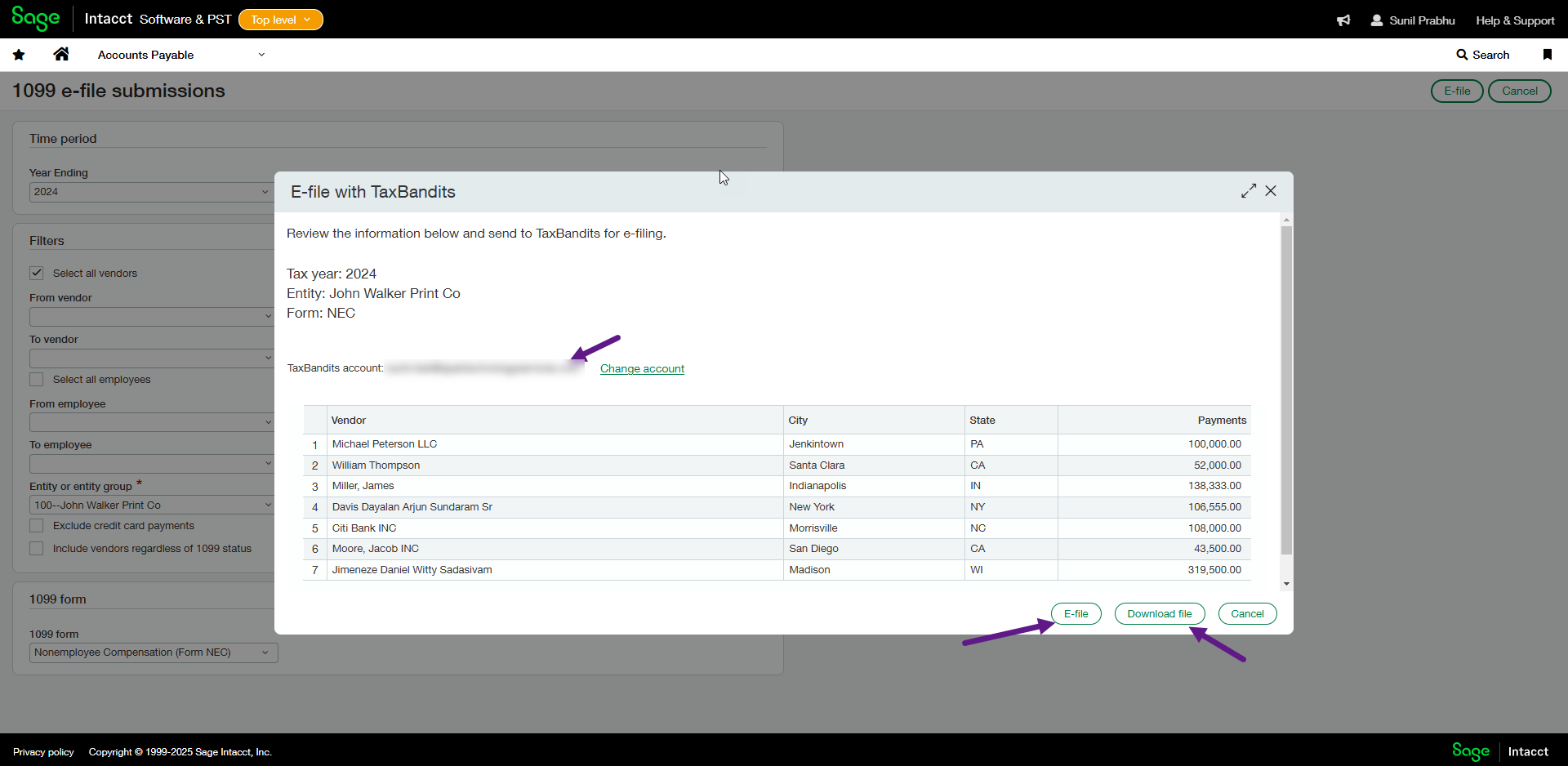The image size is (1568, 766).
Task: Open From employee dropdown
Action: pos(151,422)
